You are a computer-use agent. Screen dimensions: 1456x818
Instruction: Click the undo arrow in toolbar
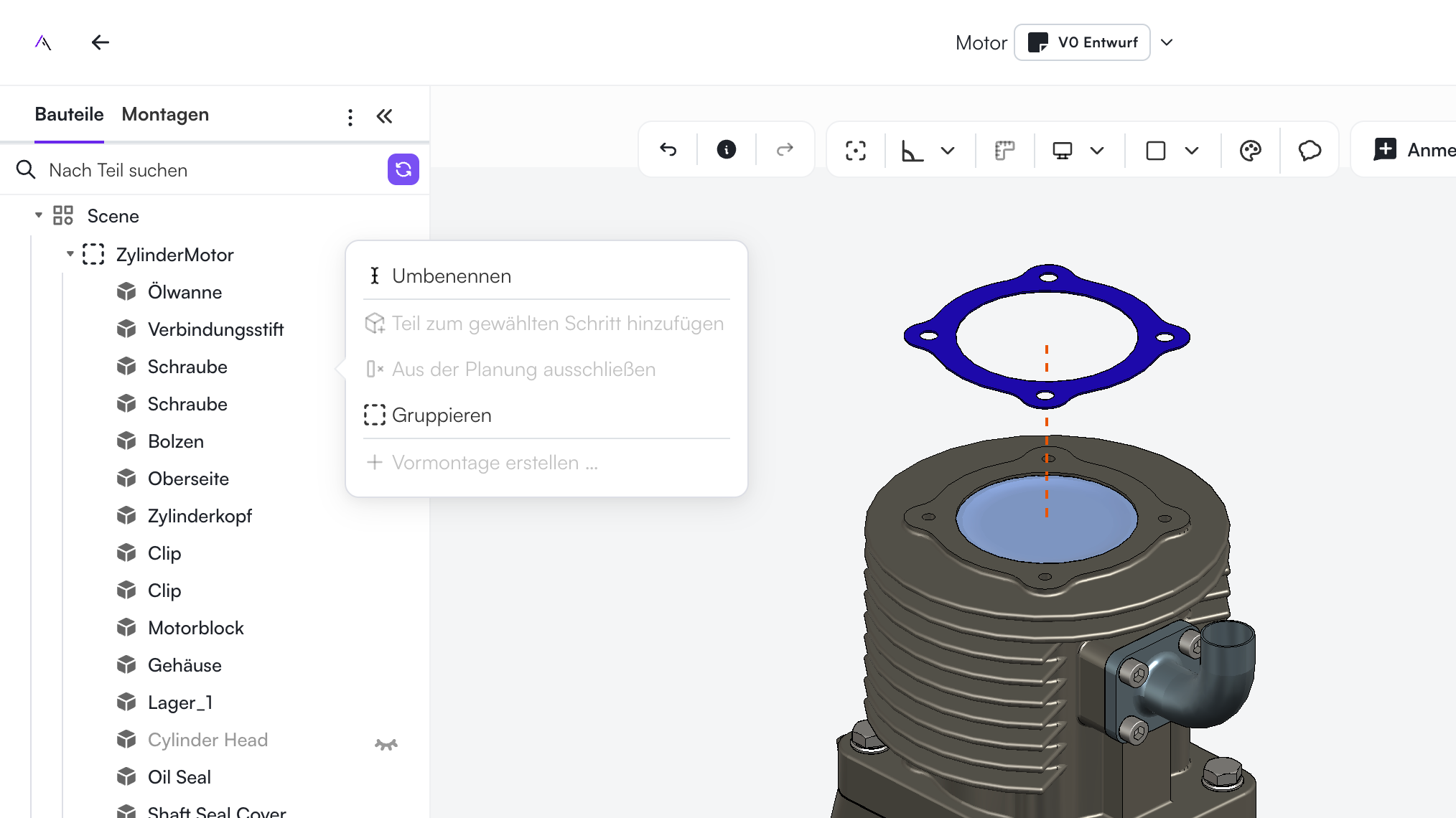point(668,150)
